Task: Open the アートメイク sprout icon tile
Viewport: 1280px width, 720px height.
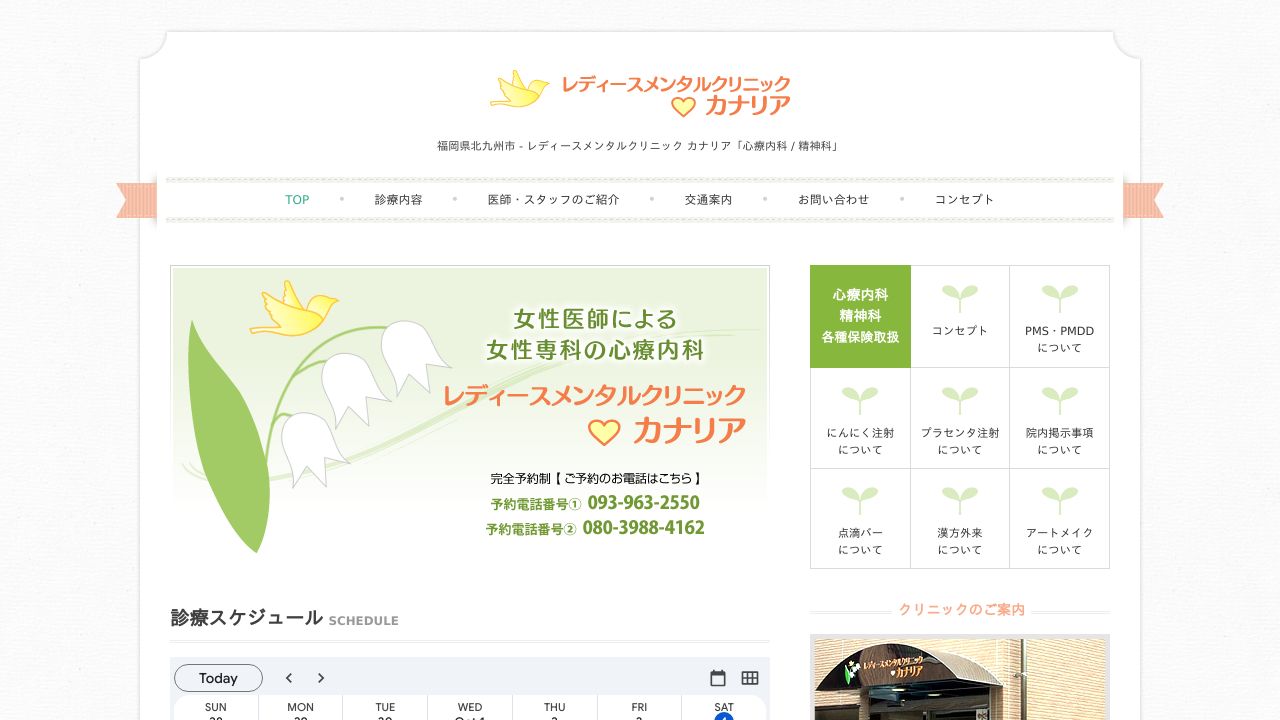Action: [1059, 518]
